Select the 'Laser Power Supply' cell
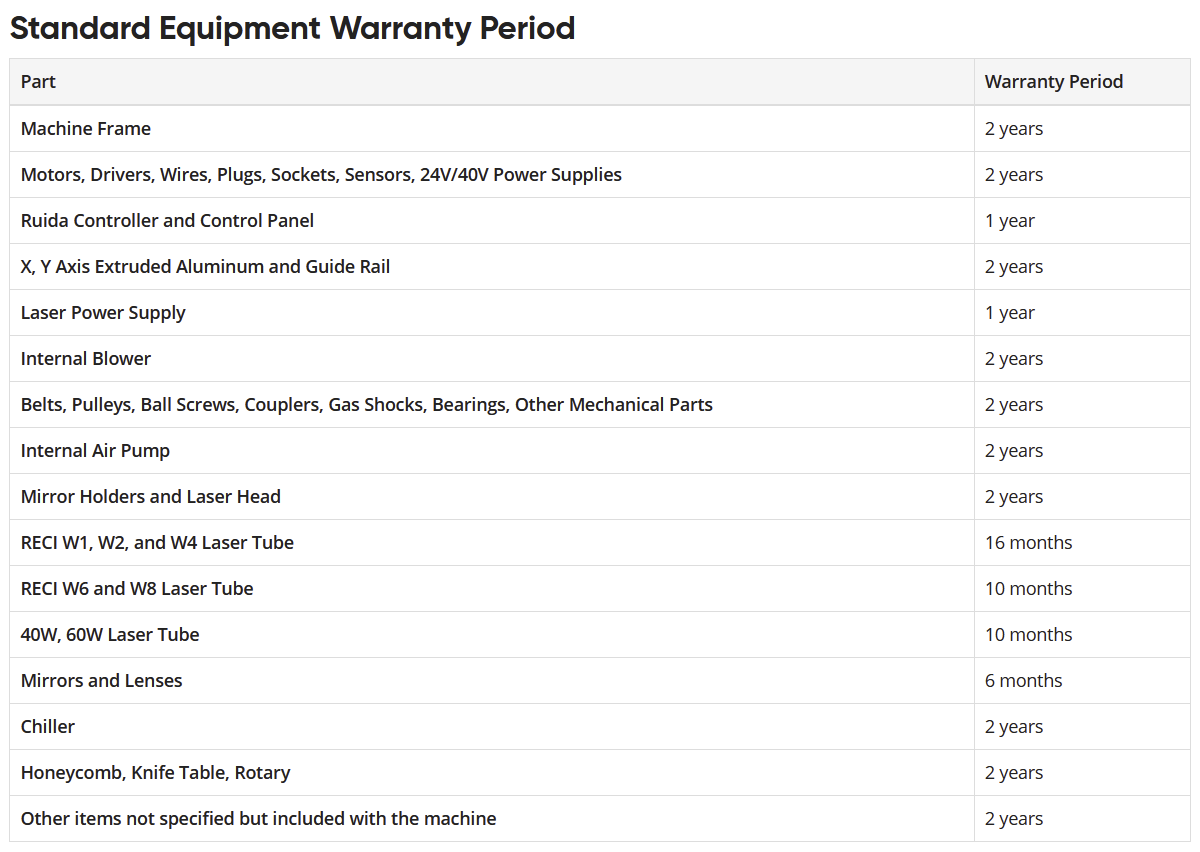The image size is (1200, 852). point(103,313)
